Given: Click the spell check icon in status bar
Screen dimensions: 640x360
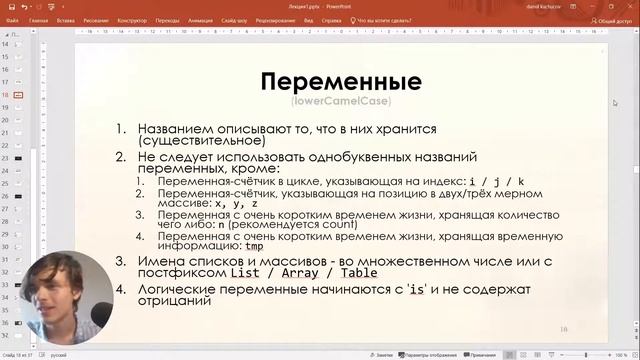Looking at the screenshot, I should (x=42, y=355).
